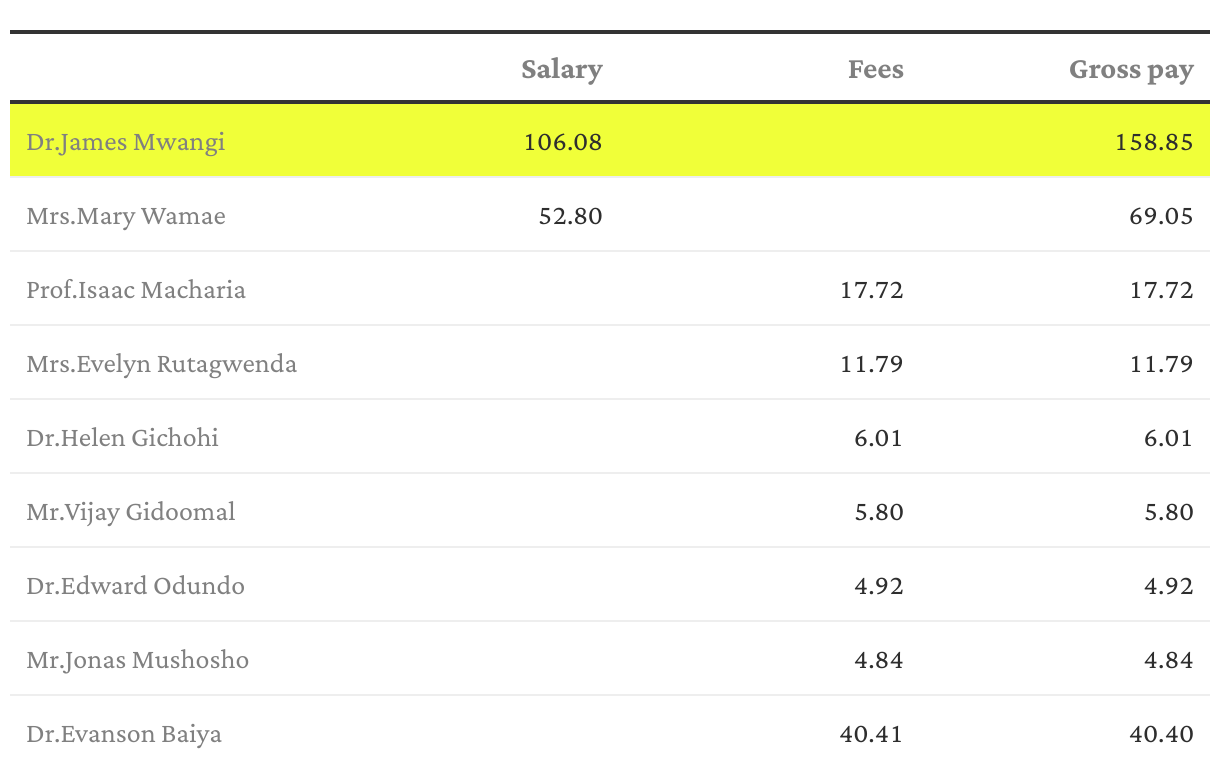Click Mary Wamae's salary value 52.80

(570, 216)
